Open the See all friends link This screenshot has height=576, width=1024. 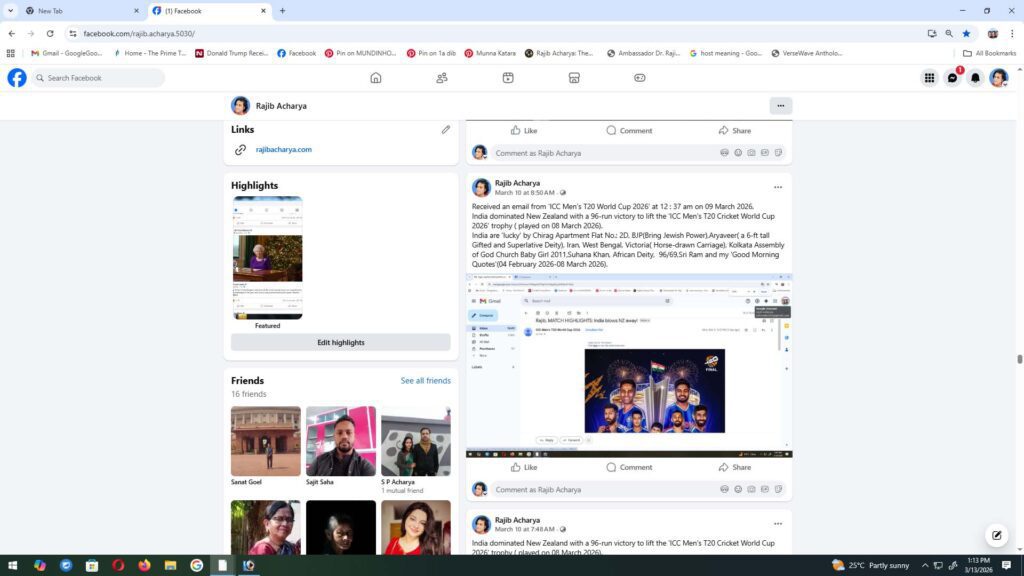tap(425, 381)
